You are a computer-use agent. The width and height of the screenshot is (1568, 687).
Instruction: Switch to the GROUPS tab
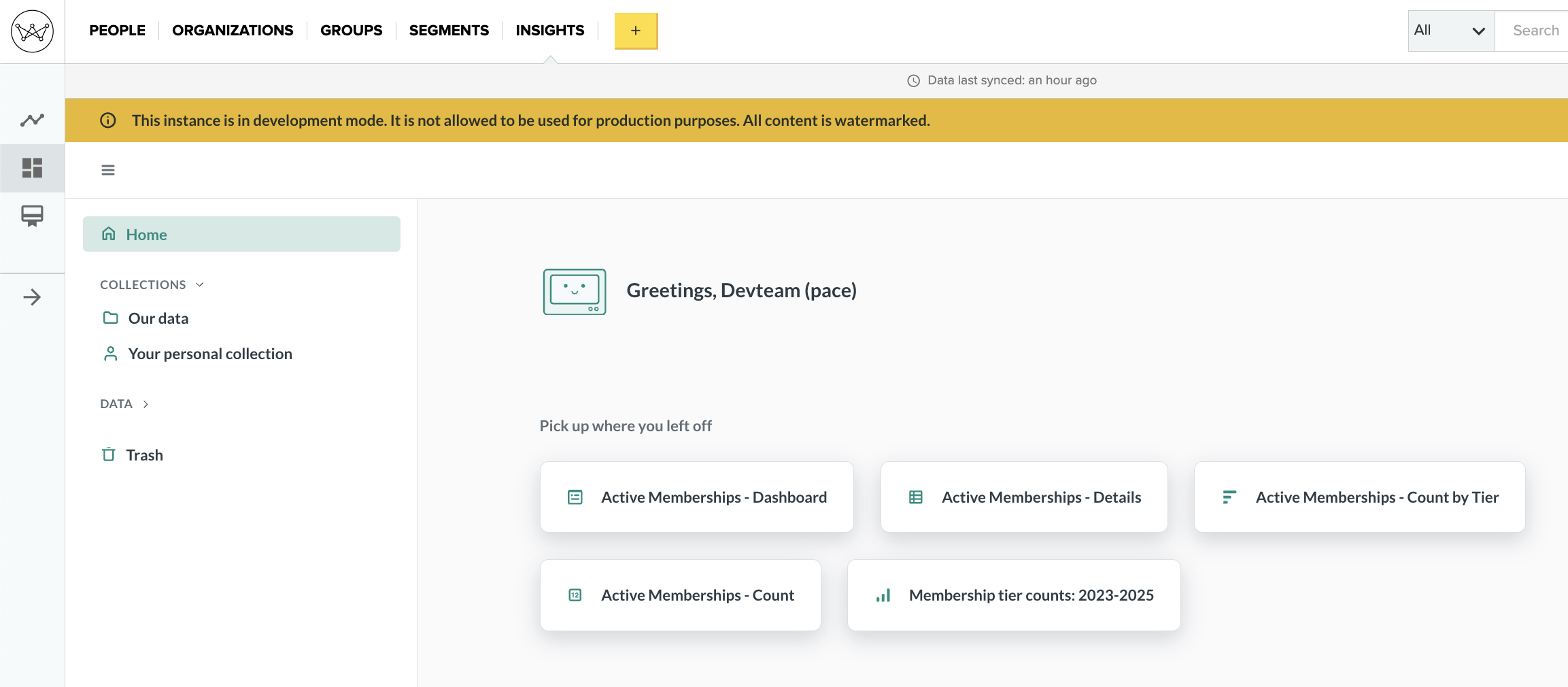[352, 31]
